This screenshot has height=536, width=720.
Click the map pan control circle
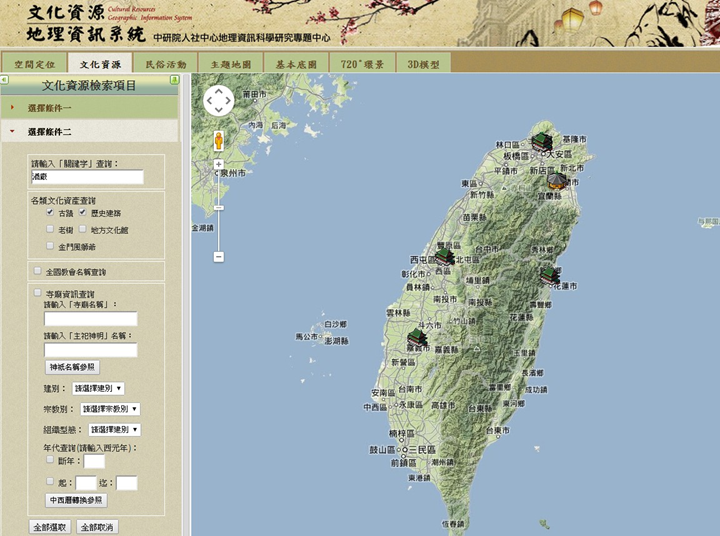[x=219, y=101]
